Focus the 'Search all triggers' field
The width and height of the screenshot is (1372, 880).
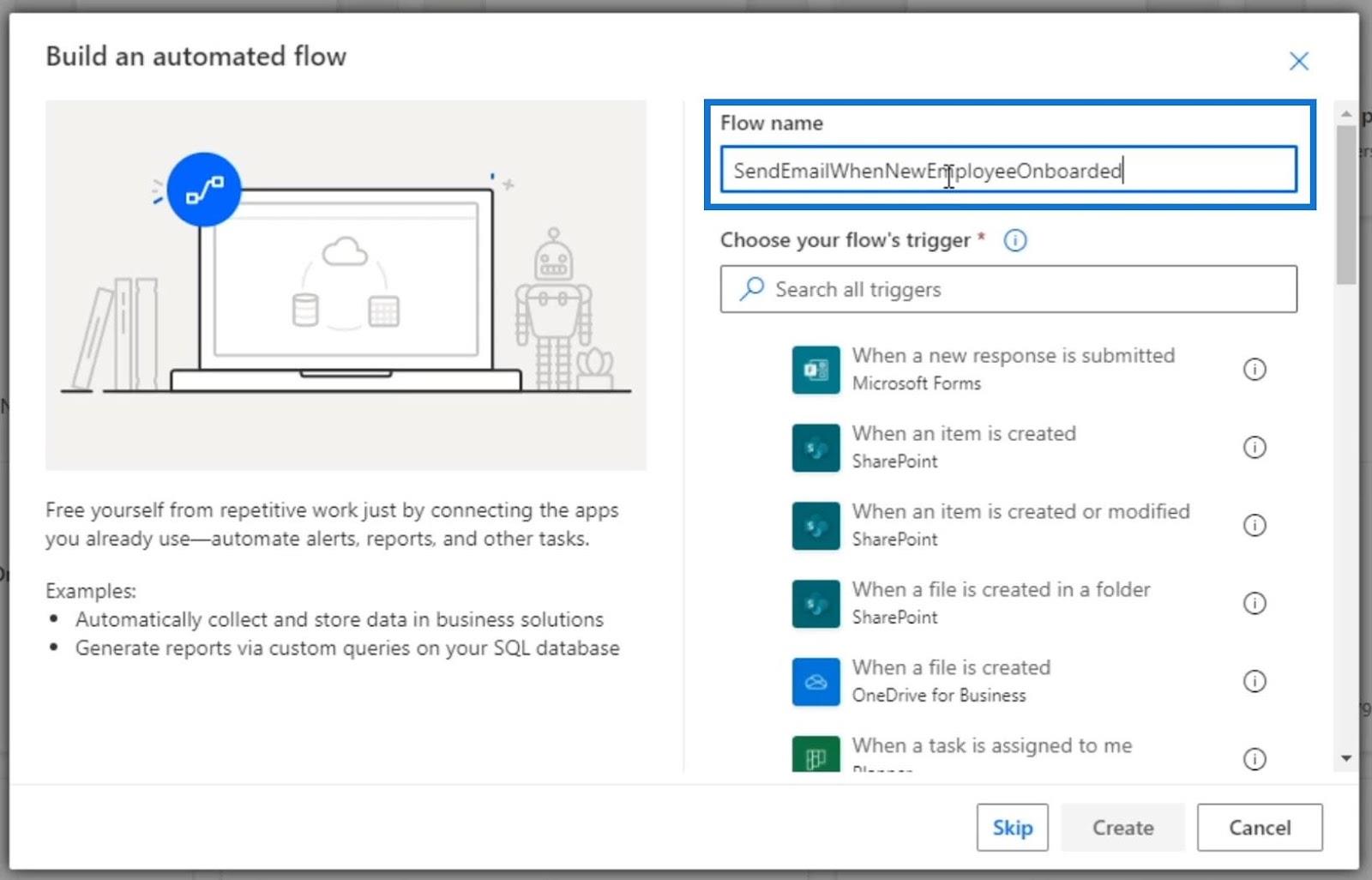pyautogui.click(x=1008, y=289)
